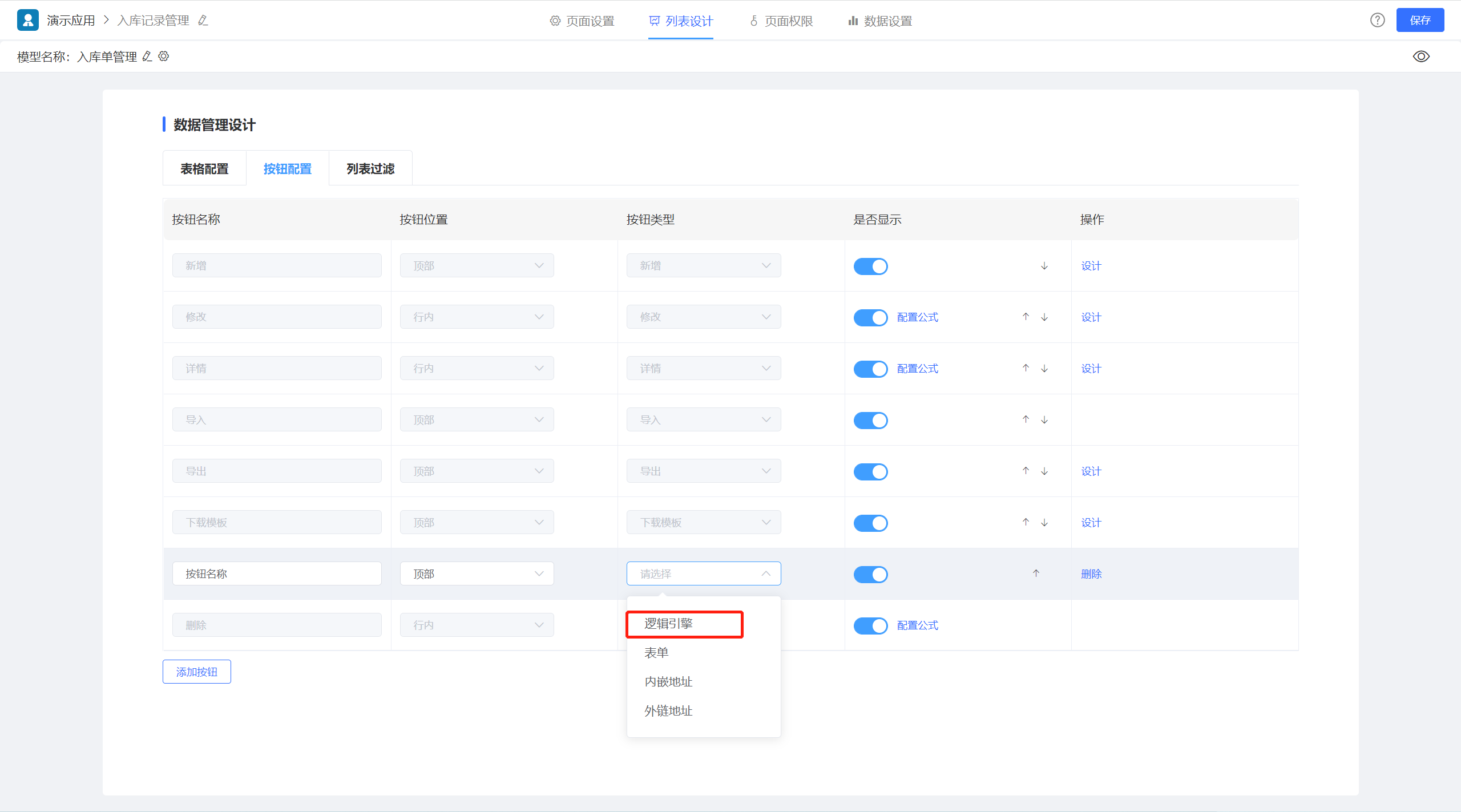Viewport: 1461px width, 812px height.
Task: Click 配置公式 link in 详情 row
Action: click(x=918, y=368)
